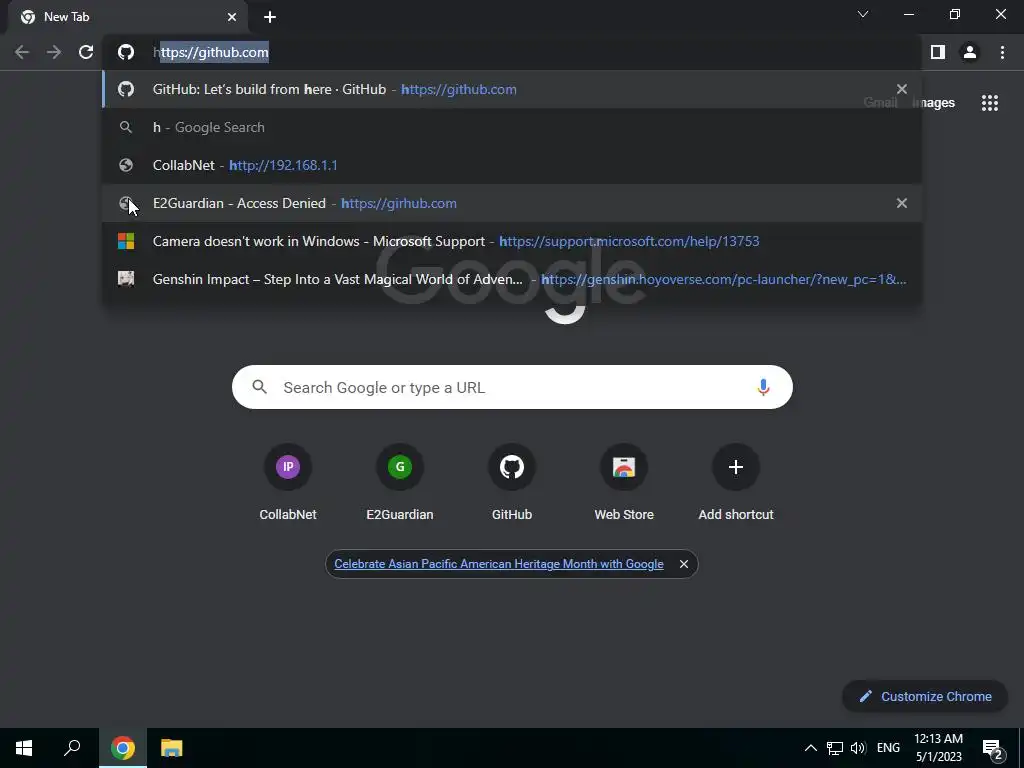The width and height of the screenshot is (1024, 768).
Task: Open the Google apps grid
Action: [990, 103]
